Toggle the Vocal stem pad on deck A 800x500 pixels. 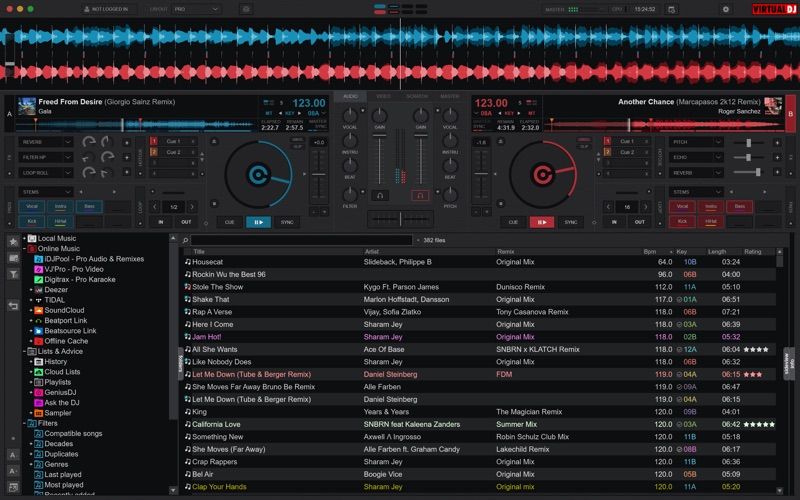[32, 207]
